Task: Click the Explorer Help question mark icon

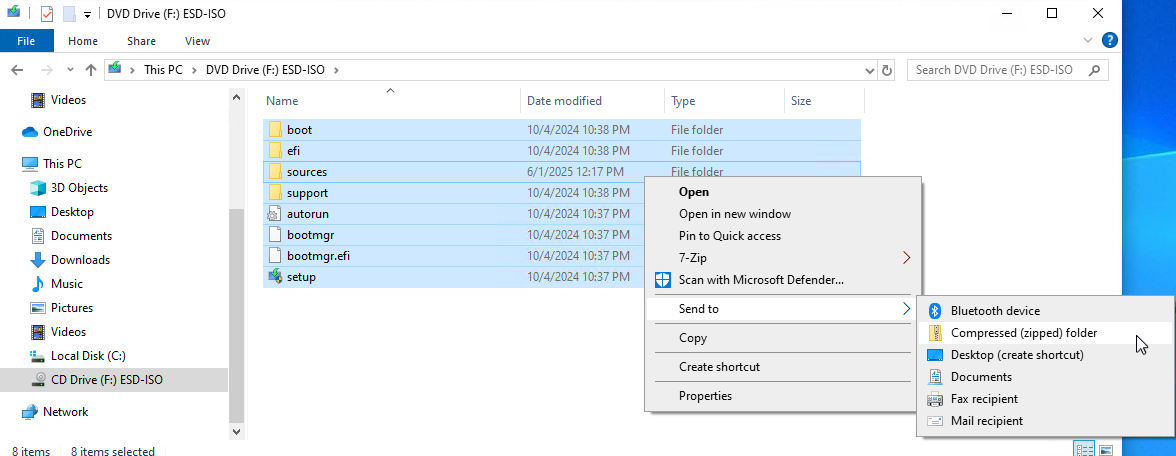Action: 1109,40
